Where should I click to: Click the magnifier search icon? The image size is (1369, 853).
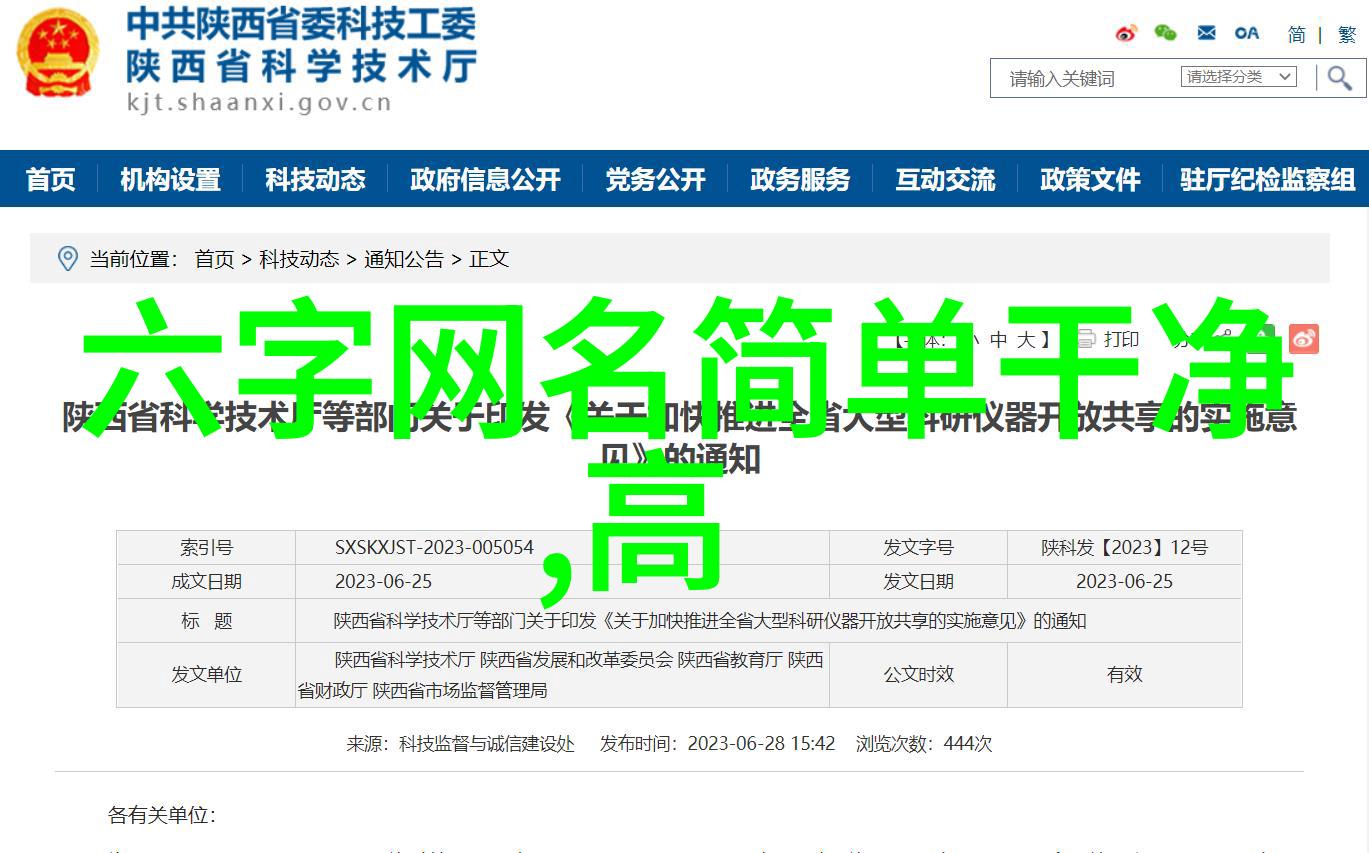[x=1340, y=78]
